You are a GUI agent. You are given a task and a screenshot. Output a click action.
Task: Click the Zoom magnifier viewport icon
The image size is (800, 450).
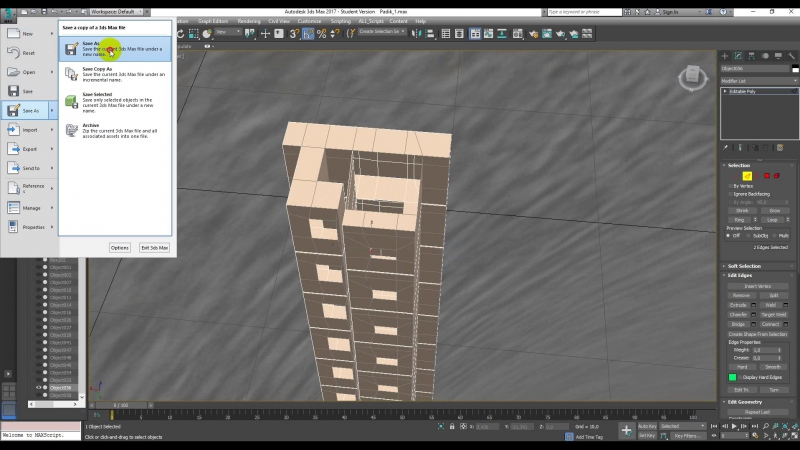pos(766,427)
